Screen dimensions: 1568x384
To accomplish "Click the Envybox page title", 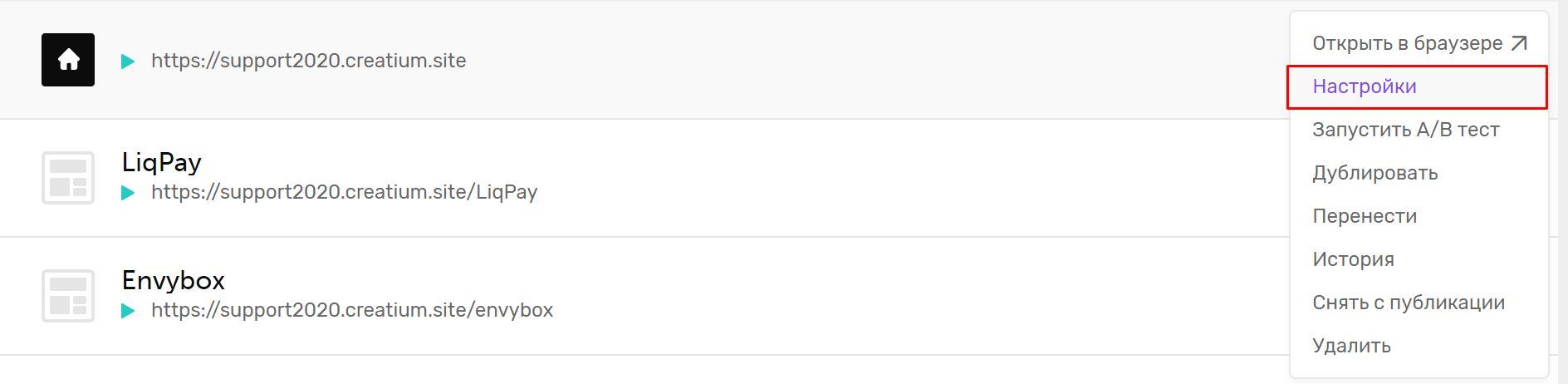I will click(174, 280).
